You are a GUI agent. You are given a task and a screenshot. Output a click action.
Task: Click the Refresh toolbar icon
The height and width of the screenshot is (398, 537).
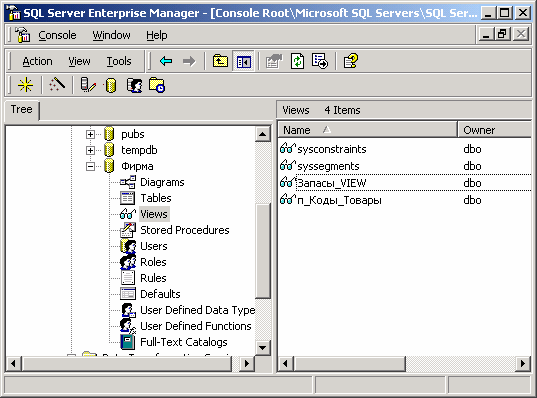click(297, 61)
